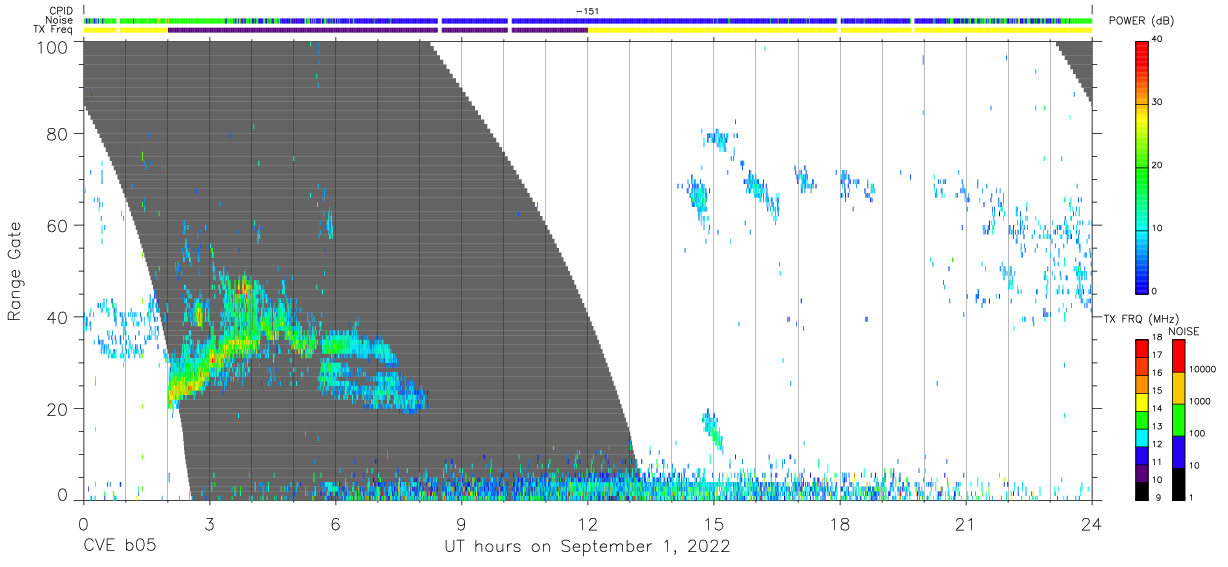Click the Range Gate y-axis title
Viewport: 1228px width, 567px height.
15,271
